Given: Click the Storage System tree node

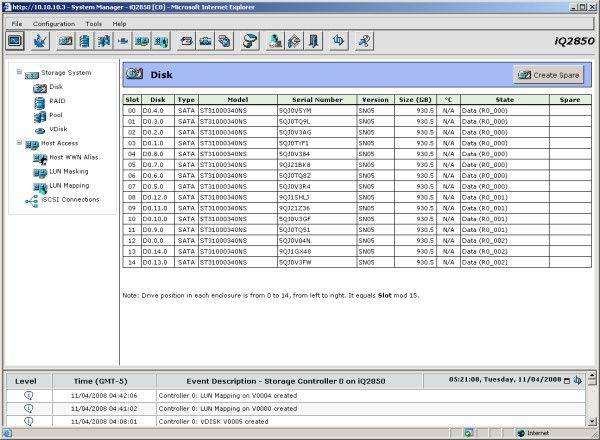Looking at the screenshot, I should click(x=66, y=73).
